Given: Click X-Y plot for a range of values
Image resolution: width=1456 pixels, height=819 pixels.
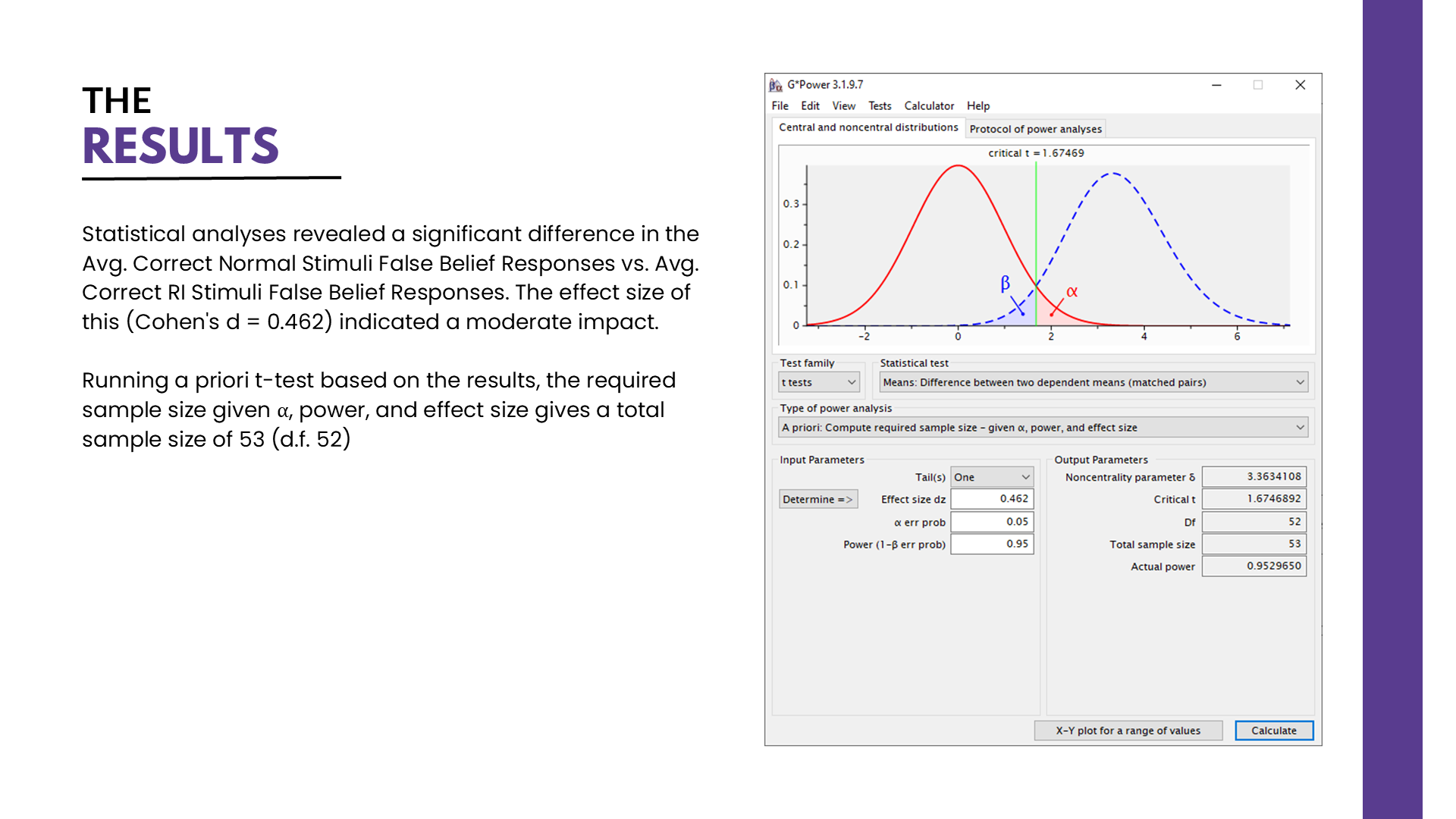Looking at the screenshot, I should [1128, 730].
